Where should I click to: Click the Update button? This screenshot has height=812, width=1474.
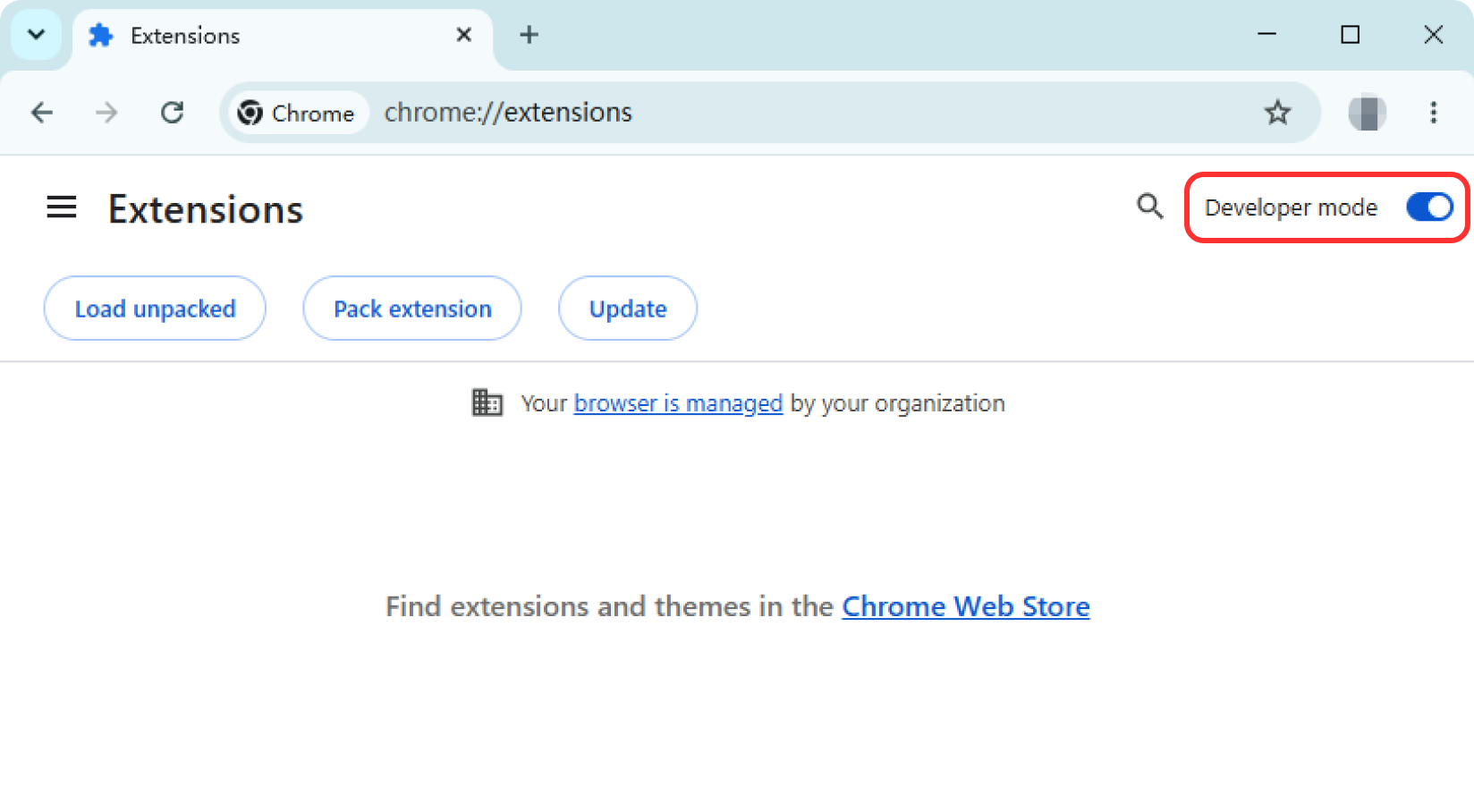click(628, 309)
